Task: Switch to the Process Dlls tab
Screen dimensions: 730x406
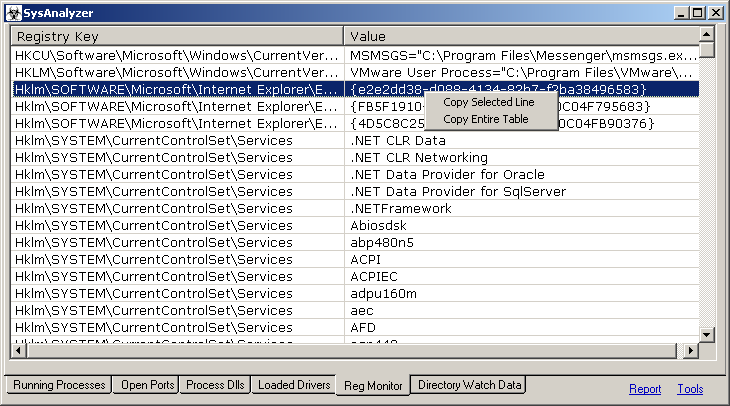Action: click(x=215, y=385)
